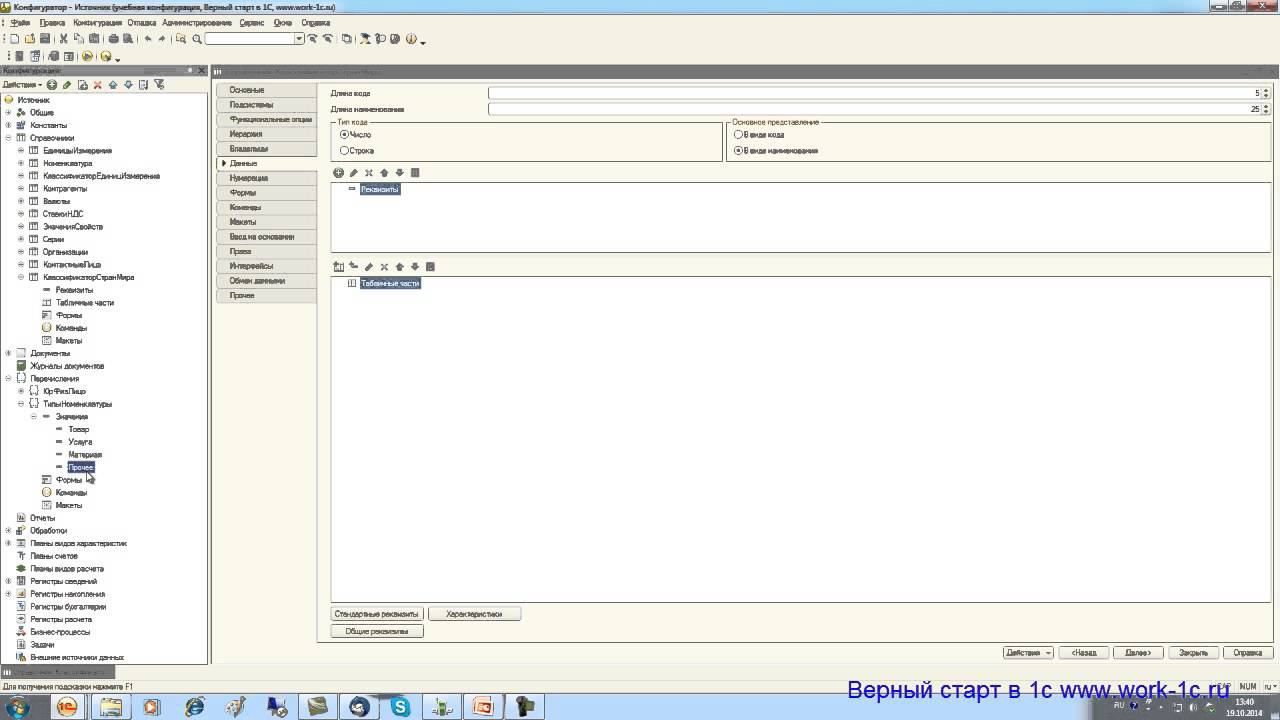The width and height of the screenshot is (1280, 720).
Task: Click the Далее> button
Action: tap(1138, 653)
